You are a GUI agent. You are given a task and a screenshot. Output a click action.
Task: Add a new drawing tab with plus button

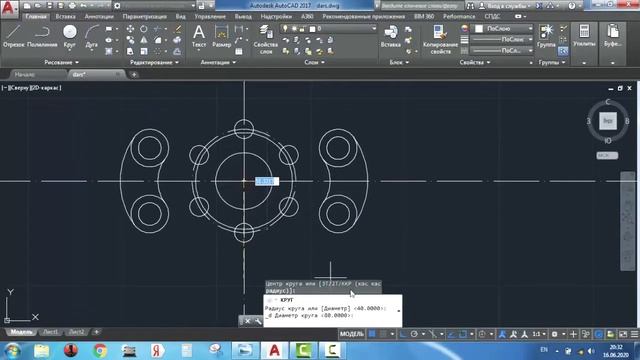point(134,75)
